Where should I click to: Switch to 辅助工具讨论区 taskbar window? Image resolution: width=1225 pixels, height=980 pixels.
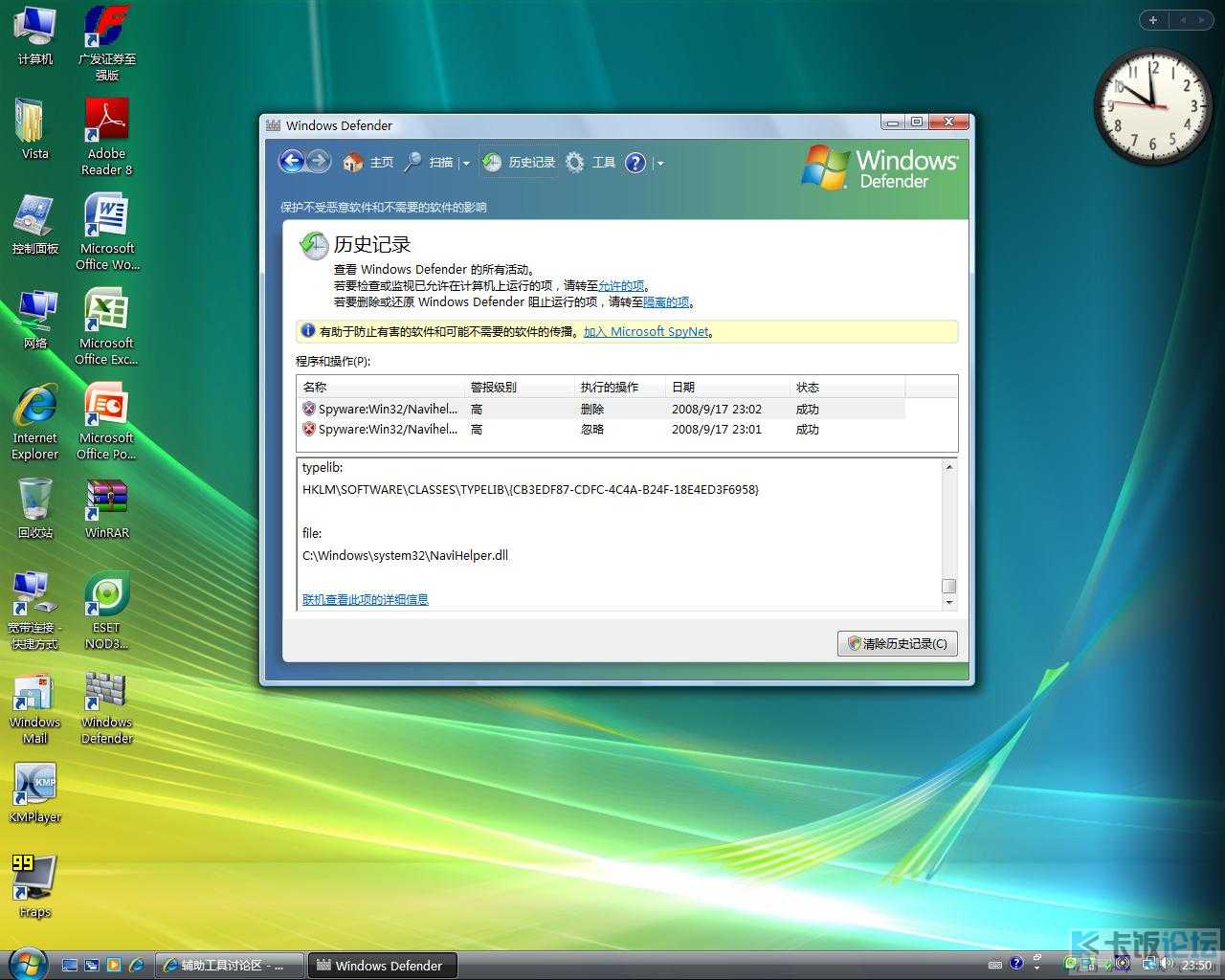[229, 965]
